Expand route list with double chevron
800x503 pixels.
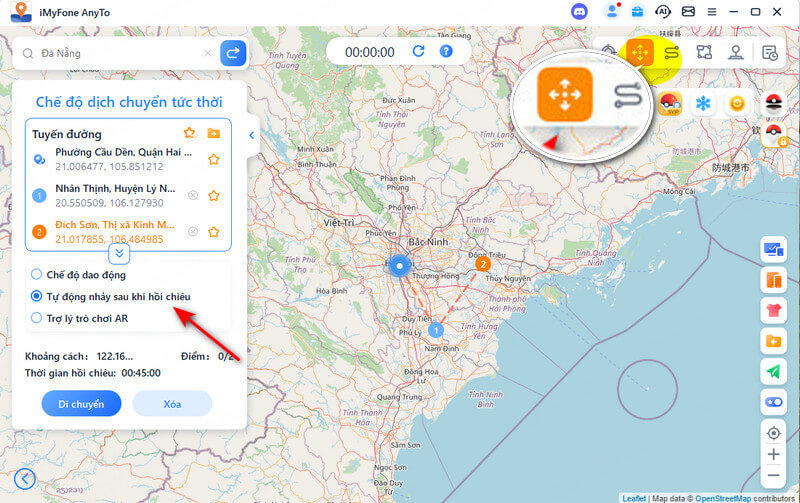point(119,254)
